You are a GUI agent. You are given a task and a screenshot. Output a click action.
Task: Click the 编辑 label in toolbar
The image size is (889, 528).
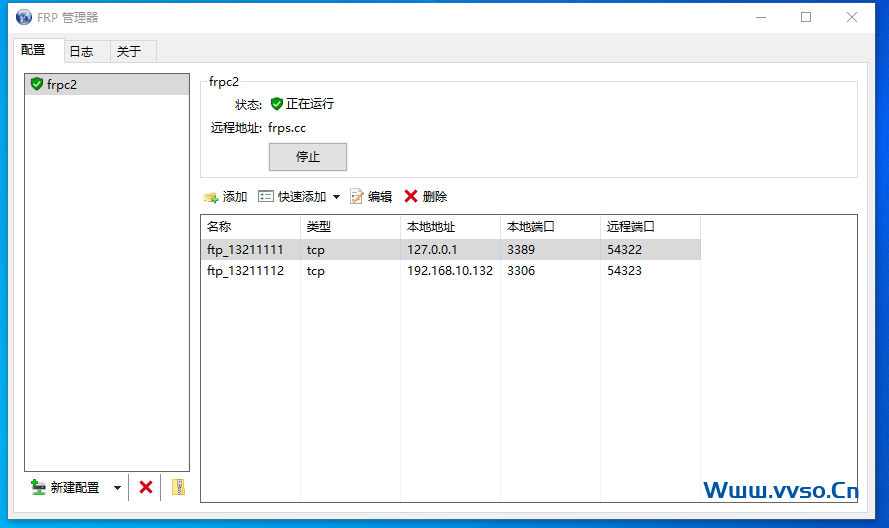tap(380, 197)
